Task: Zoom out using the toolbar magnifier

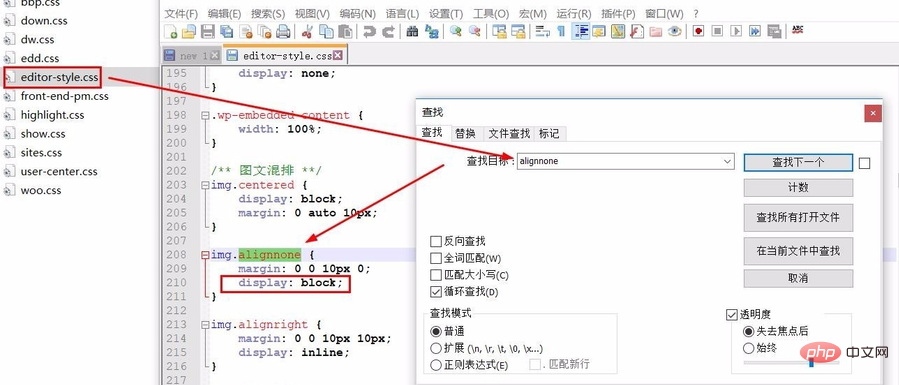Action: [x=475, y=32]
